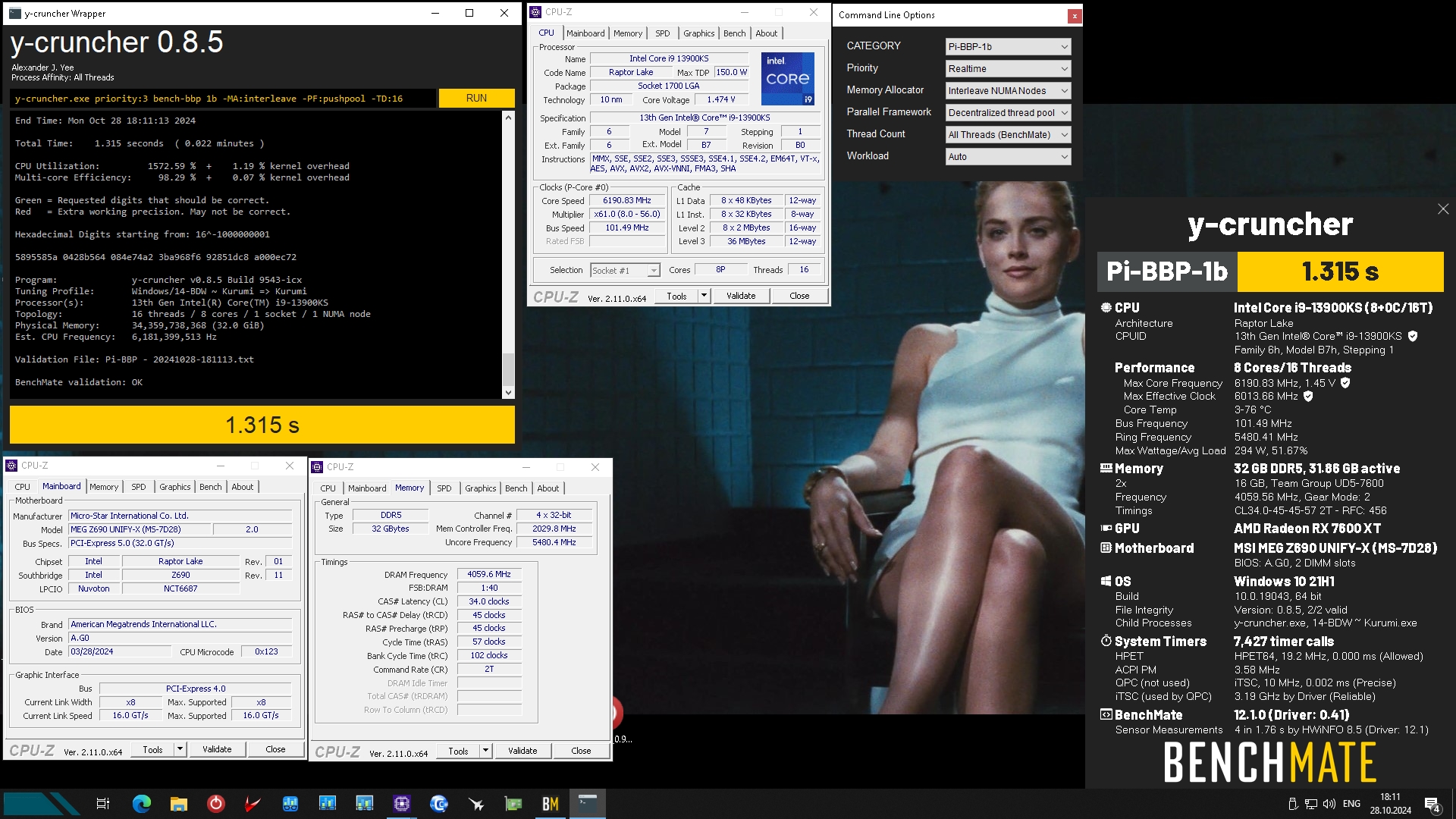Click the BenchMate code-bracket section icon

pos(1106,715)
